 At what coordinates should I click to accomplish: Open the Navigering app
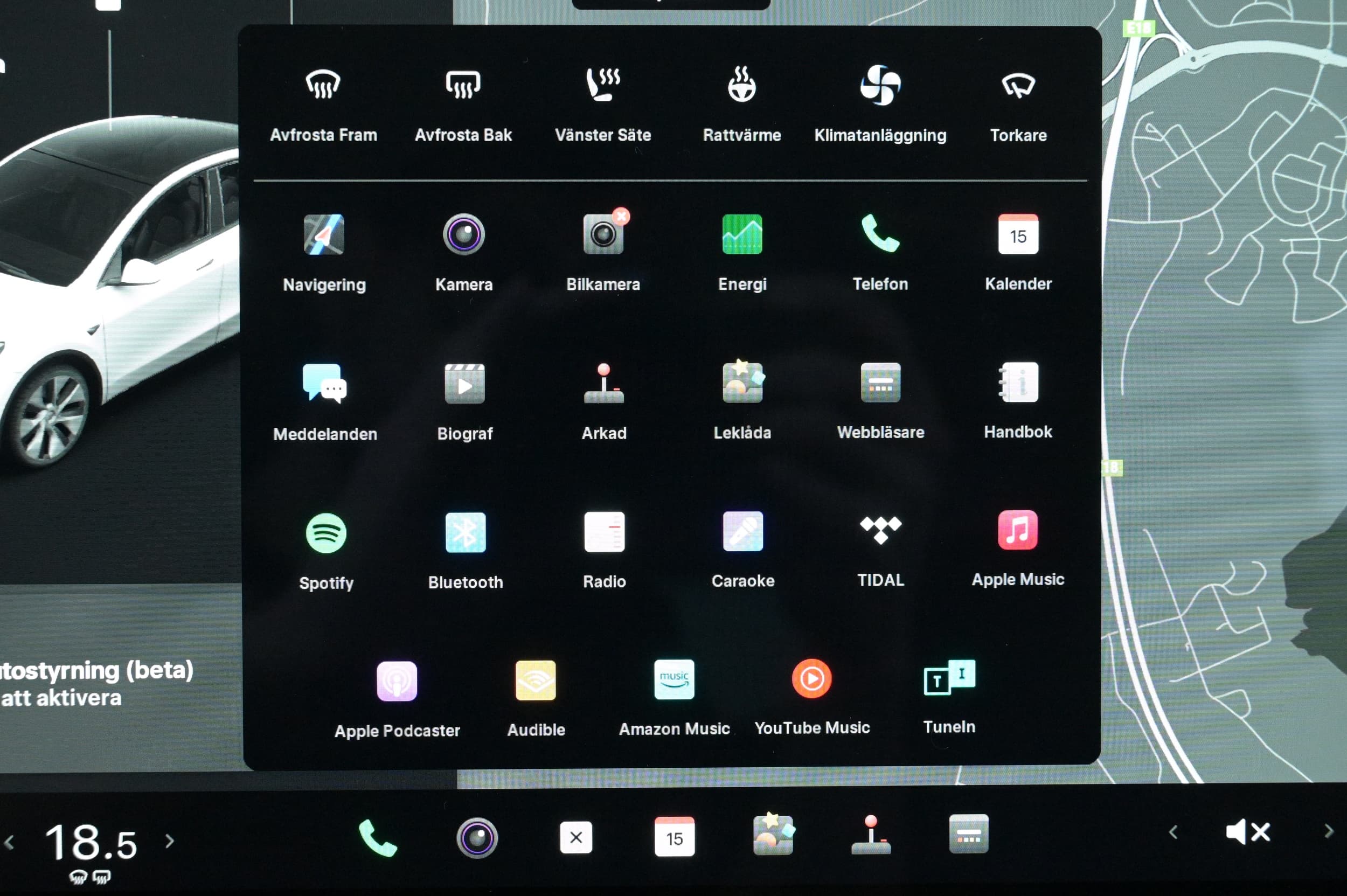click(324, 254)
